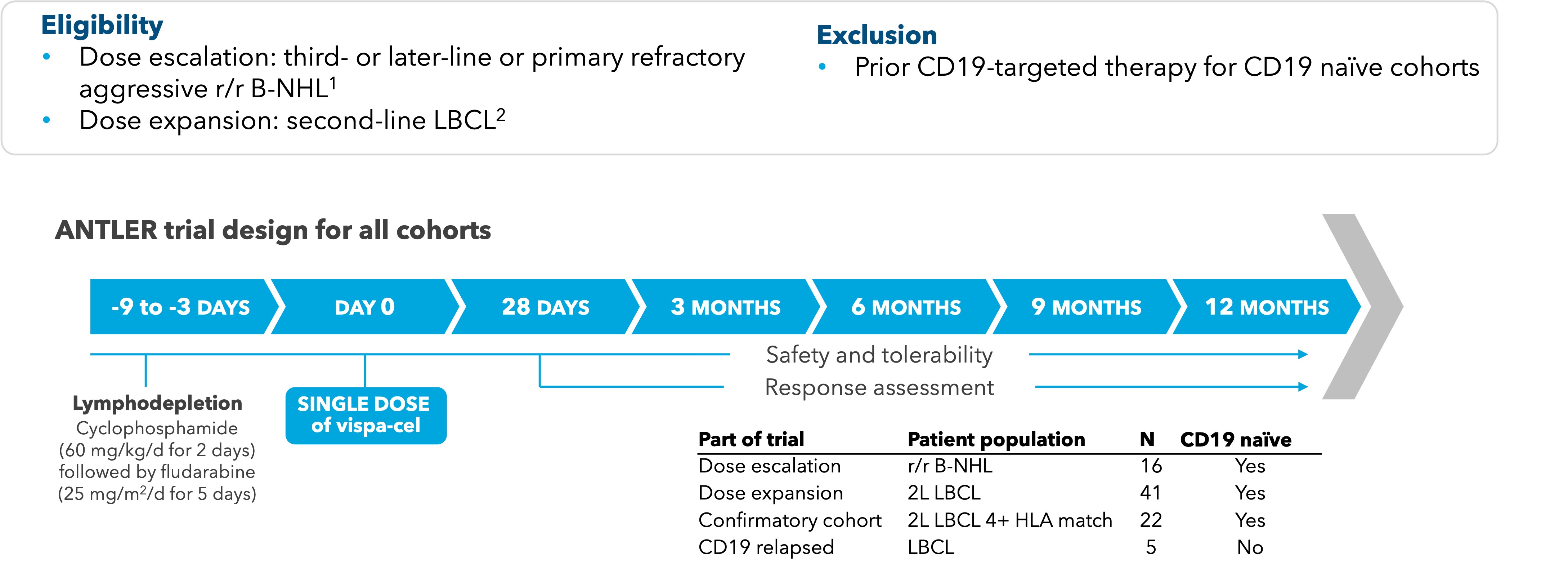Click the '-9 to -3 DAYS' timeline chevron
Viewport: 1568px width, 573px height.
click(180, 307)
